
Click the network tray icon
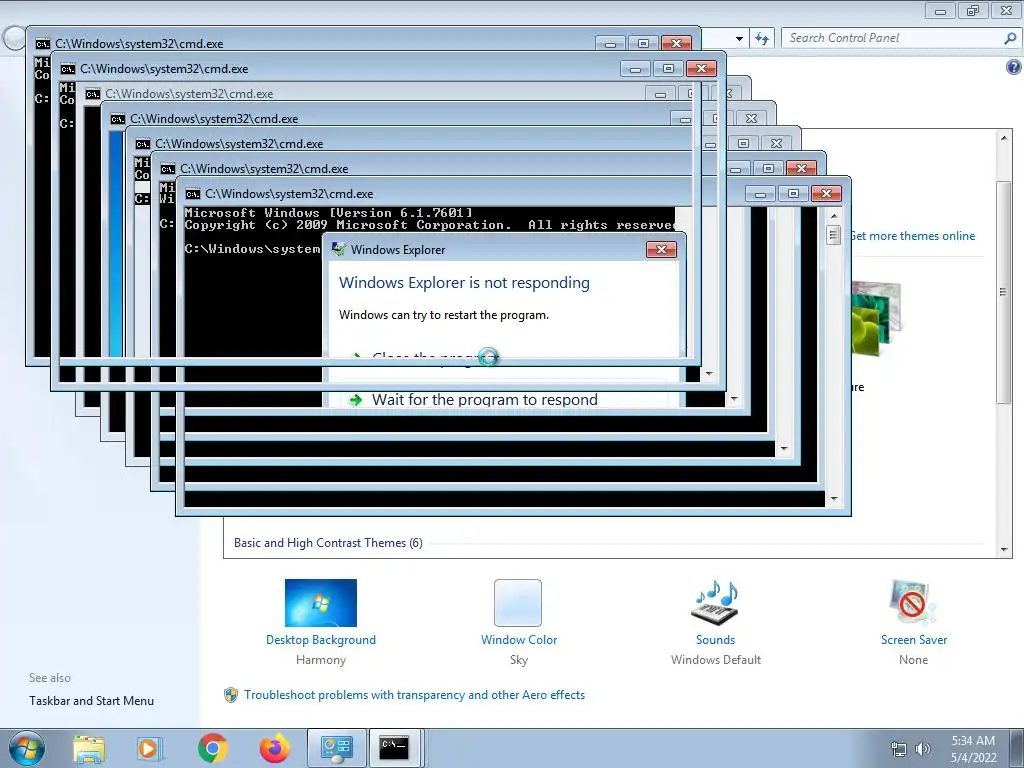(x=899, y=749)
